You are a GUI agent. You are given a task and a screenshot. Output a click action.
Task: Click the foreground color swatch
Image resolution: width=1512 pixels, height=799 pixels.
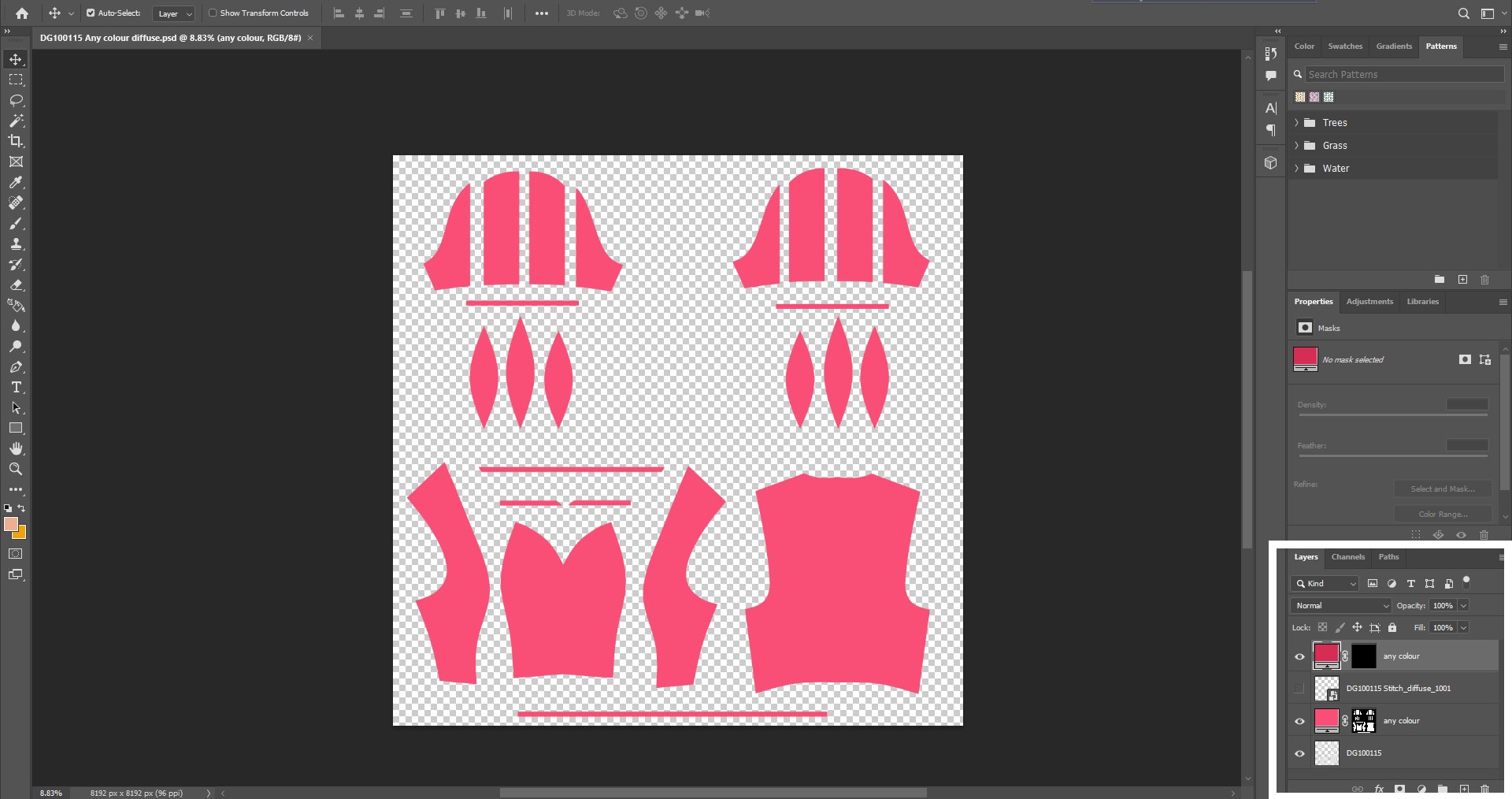point(10,525)
